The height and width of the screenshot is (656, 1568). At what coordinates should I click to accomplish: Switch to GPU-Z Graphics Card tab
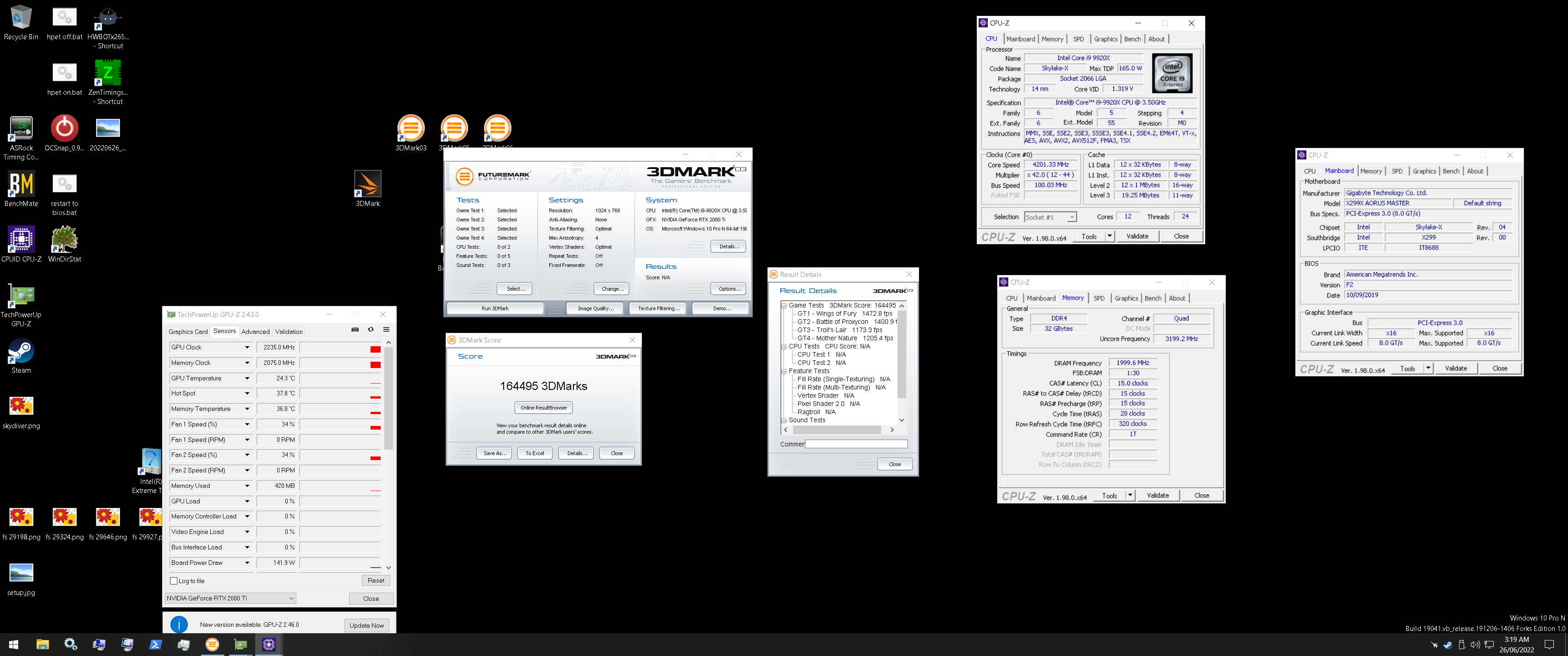[188, 332]
